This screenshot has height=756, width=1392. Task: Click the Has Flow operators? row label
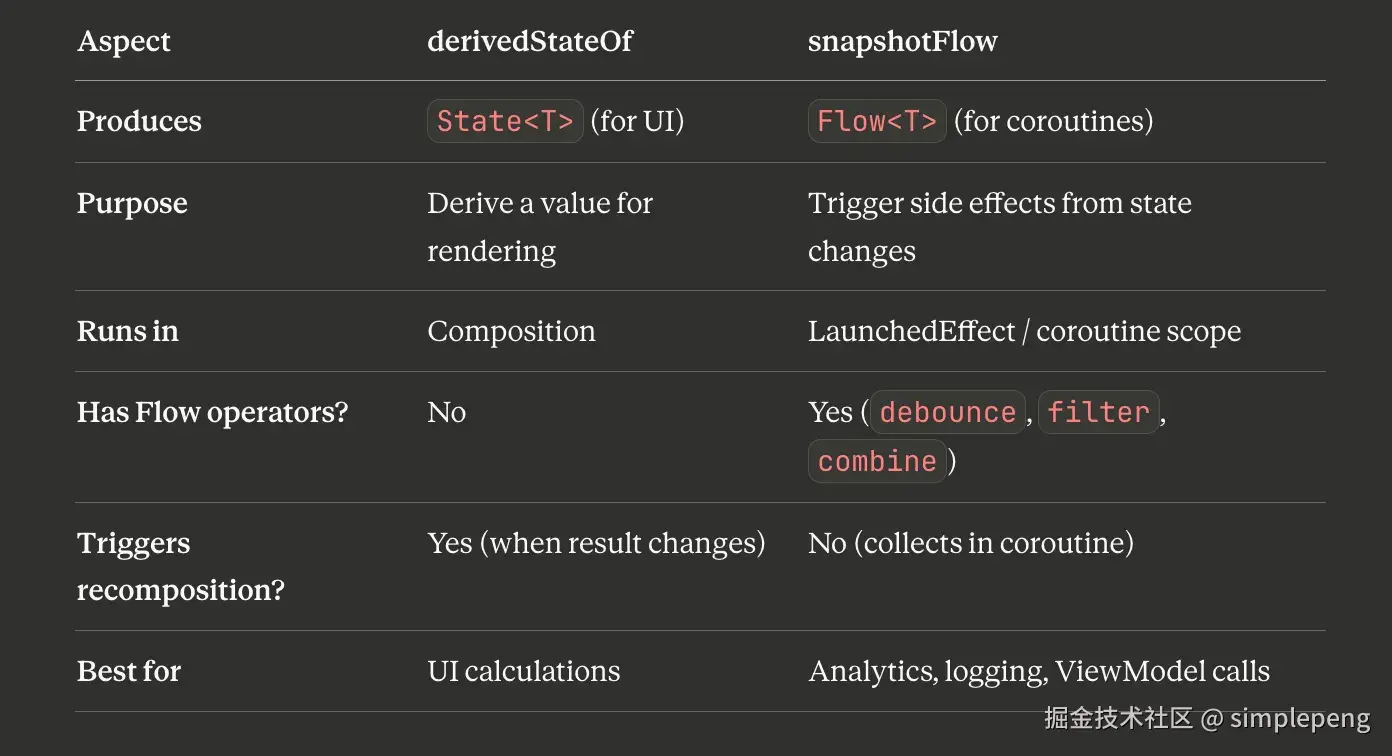tap(212, 412)
